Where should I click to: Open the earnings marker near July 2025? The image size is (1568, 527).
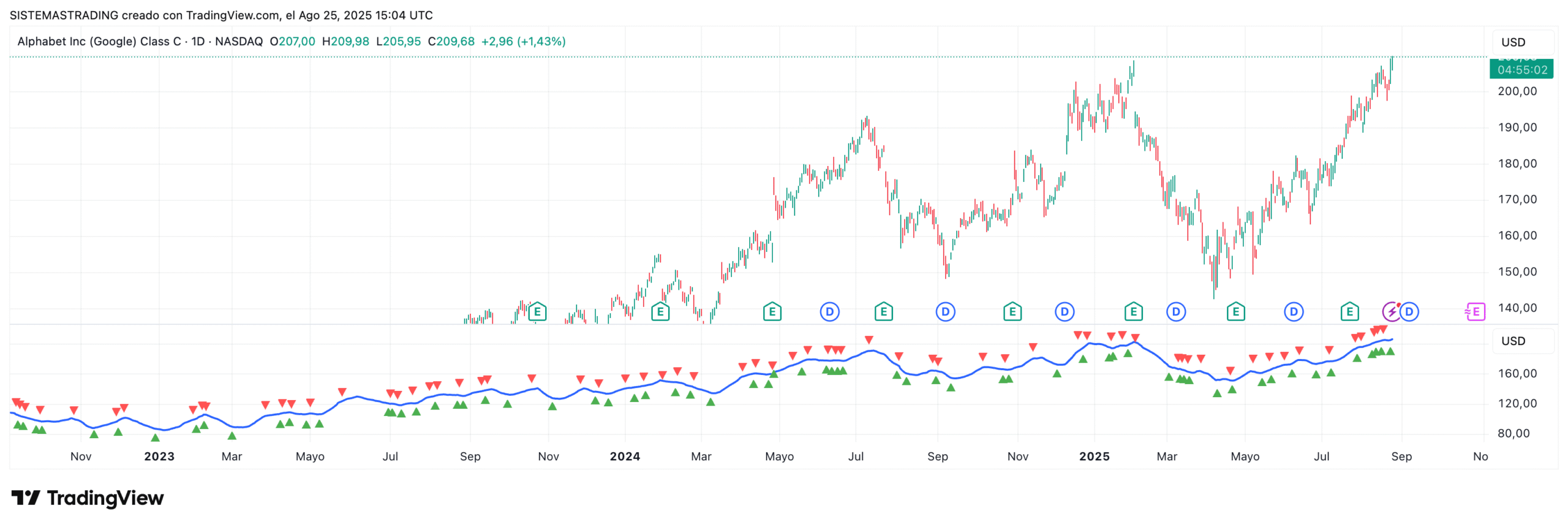[x=1349, y=312]
